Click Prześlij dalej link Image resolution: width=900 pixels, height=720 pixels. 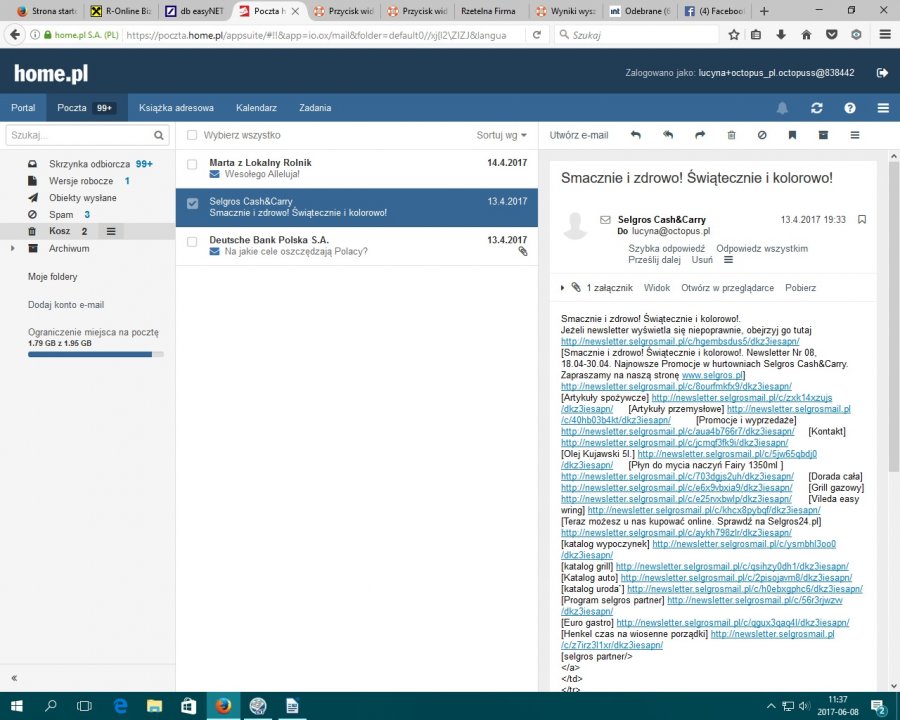[654, 260]
